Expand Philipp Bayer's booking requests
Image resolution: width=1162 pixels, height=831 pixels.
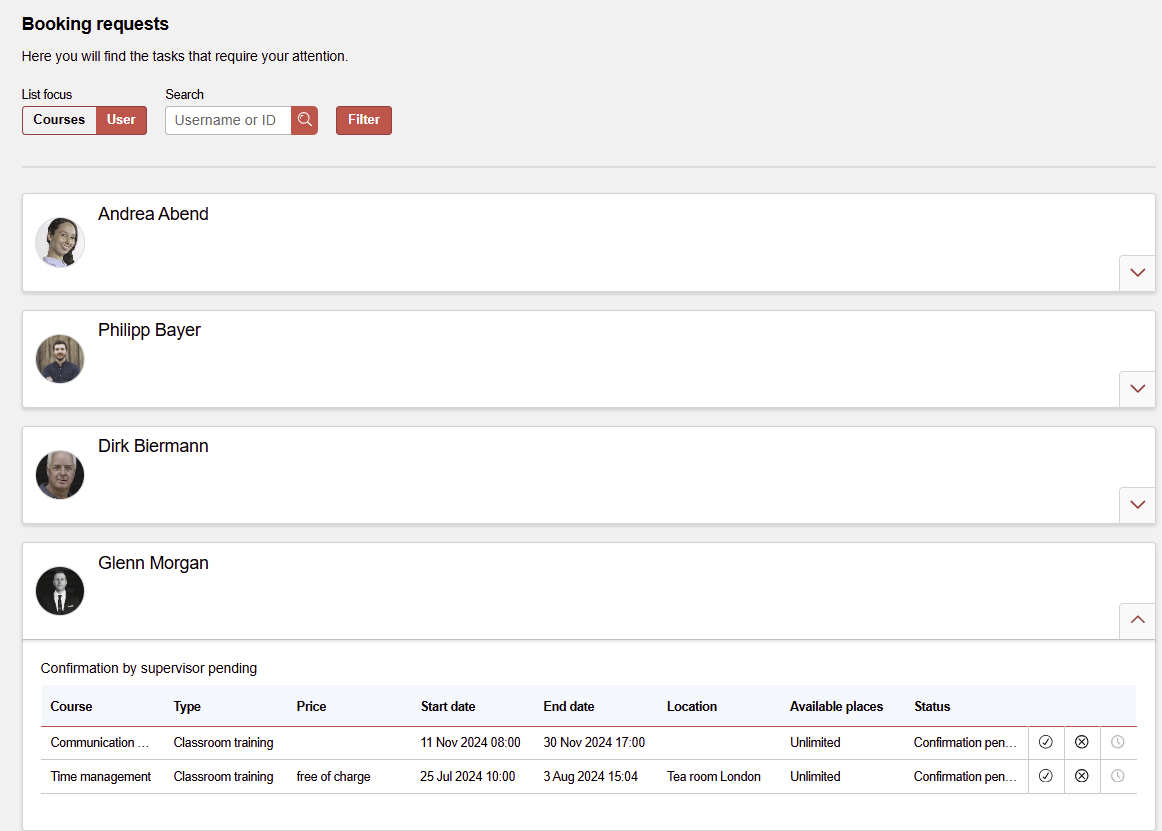pyautogui.click(x=1137, y=389)
